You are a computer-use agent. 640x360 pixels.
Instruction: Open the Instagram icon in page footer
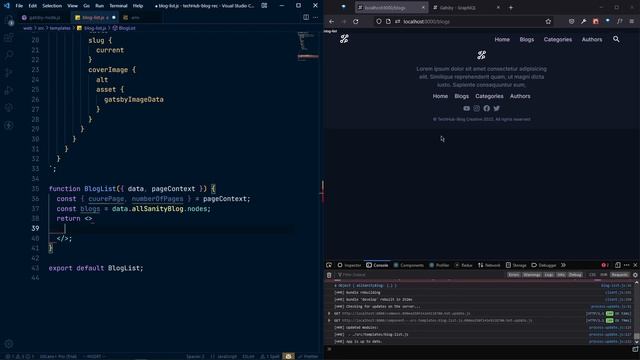[x=477, y=108]
